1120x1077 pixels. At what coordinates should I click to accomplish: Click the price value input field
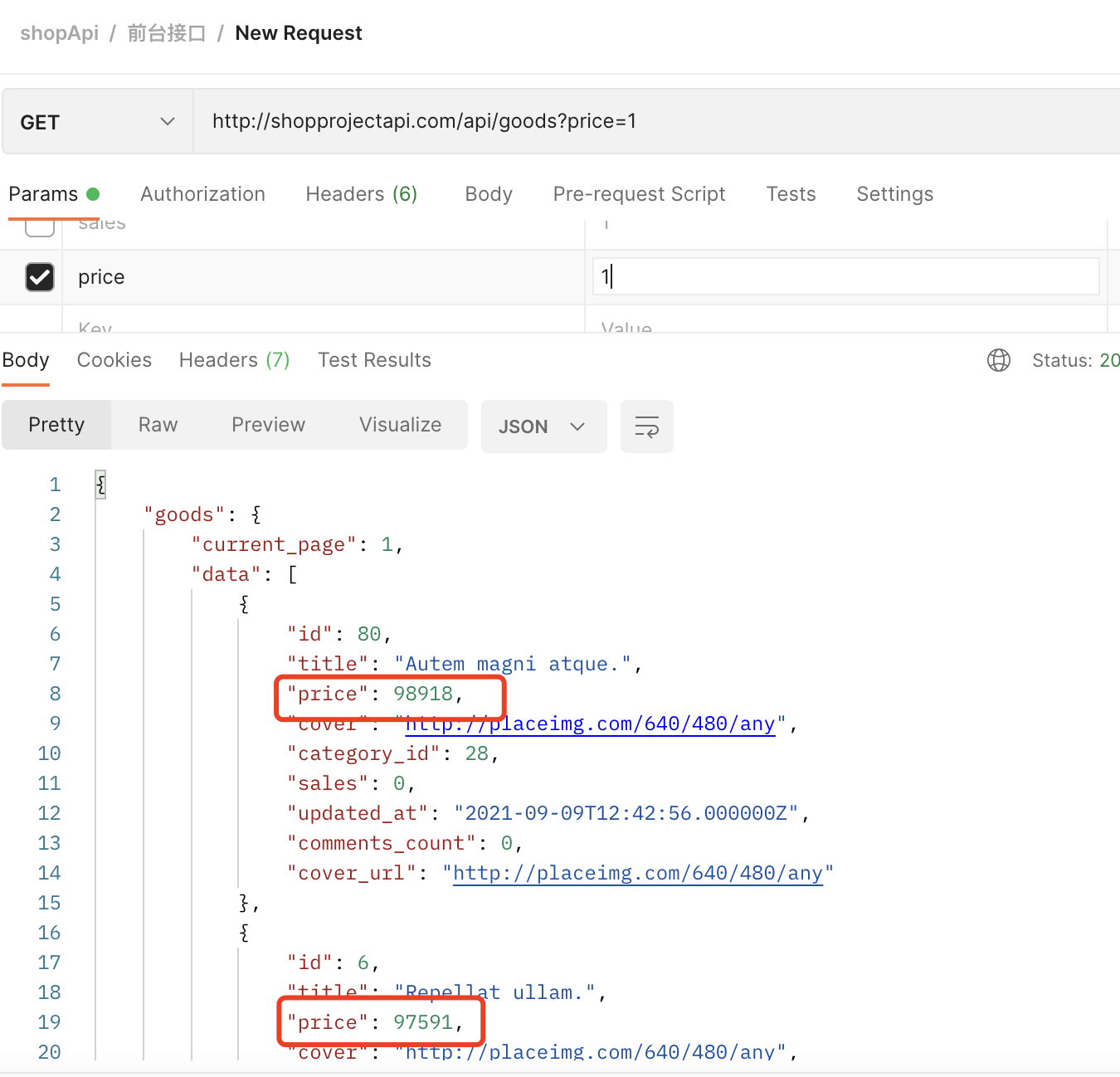coord(845,276)
